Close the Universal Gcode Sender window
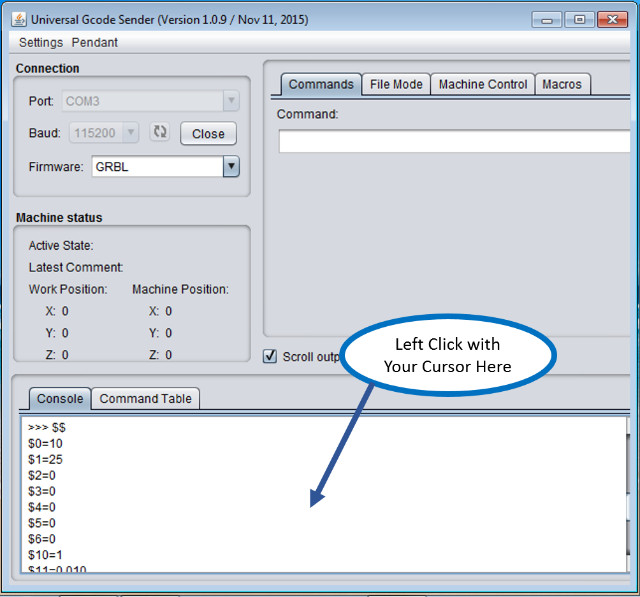The width and height of the screenshot is (640, 597). [612, 20]
